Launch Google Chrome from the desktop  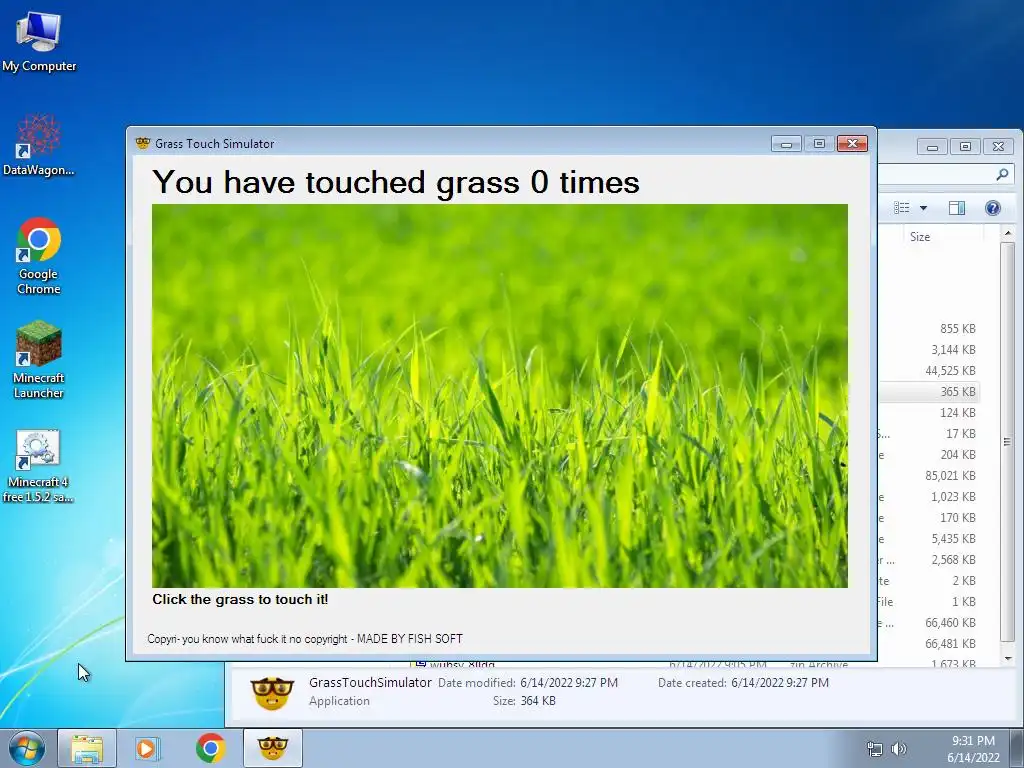(39, 256)
